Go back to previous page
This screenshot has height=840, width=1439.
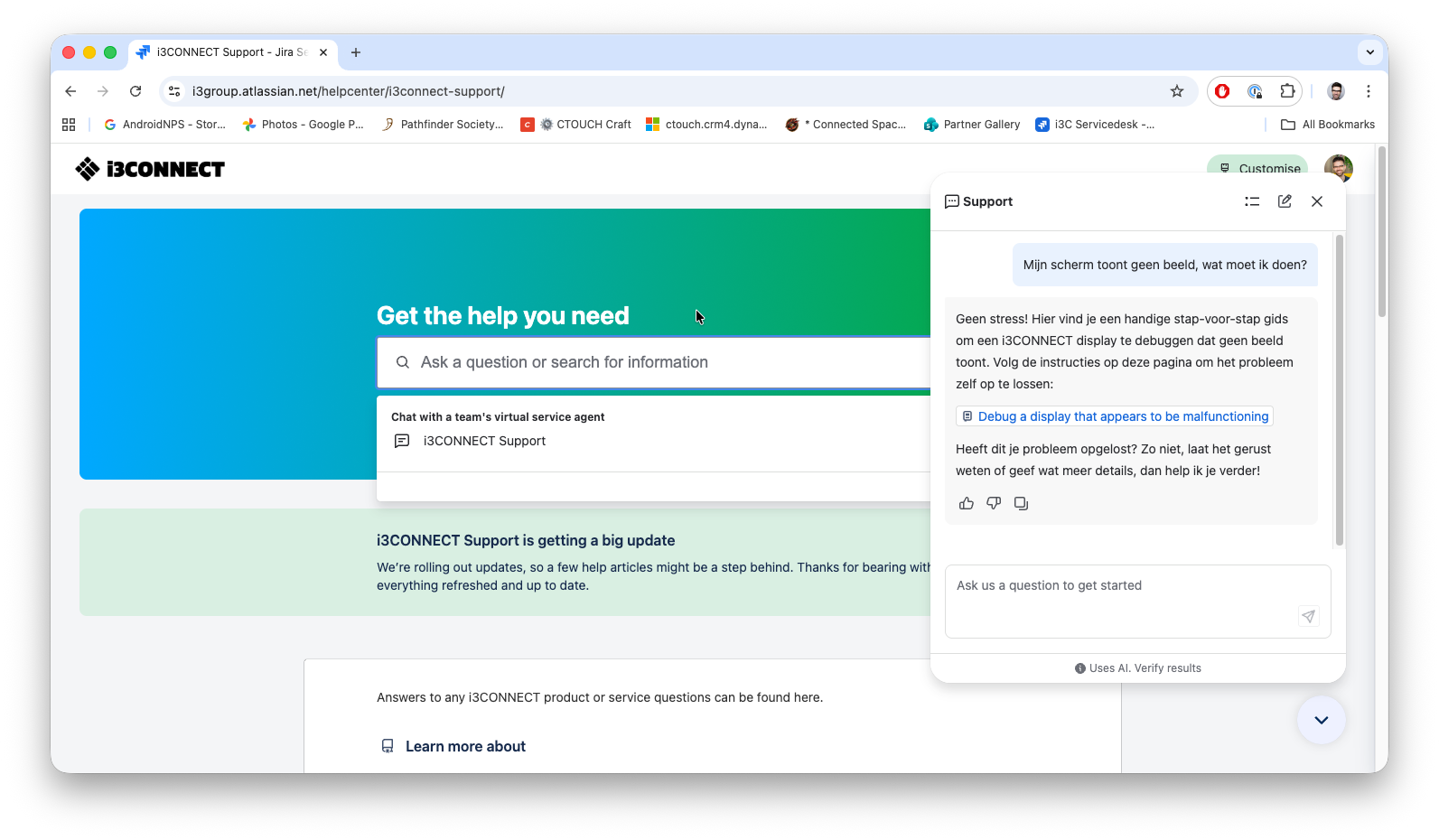click(x=70, y=91)
